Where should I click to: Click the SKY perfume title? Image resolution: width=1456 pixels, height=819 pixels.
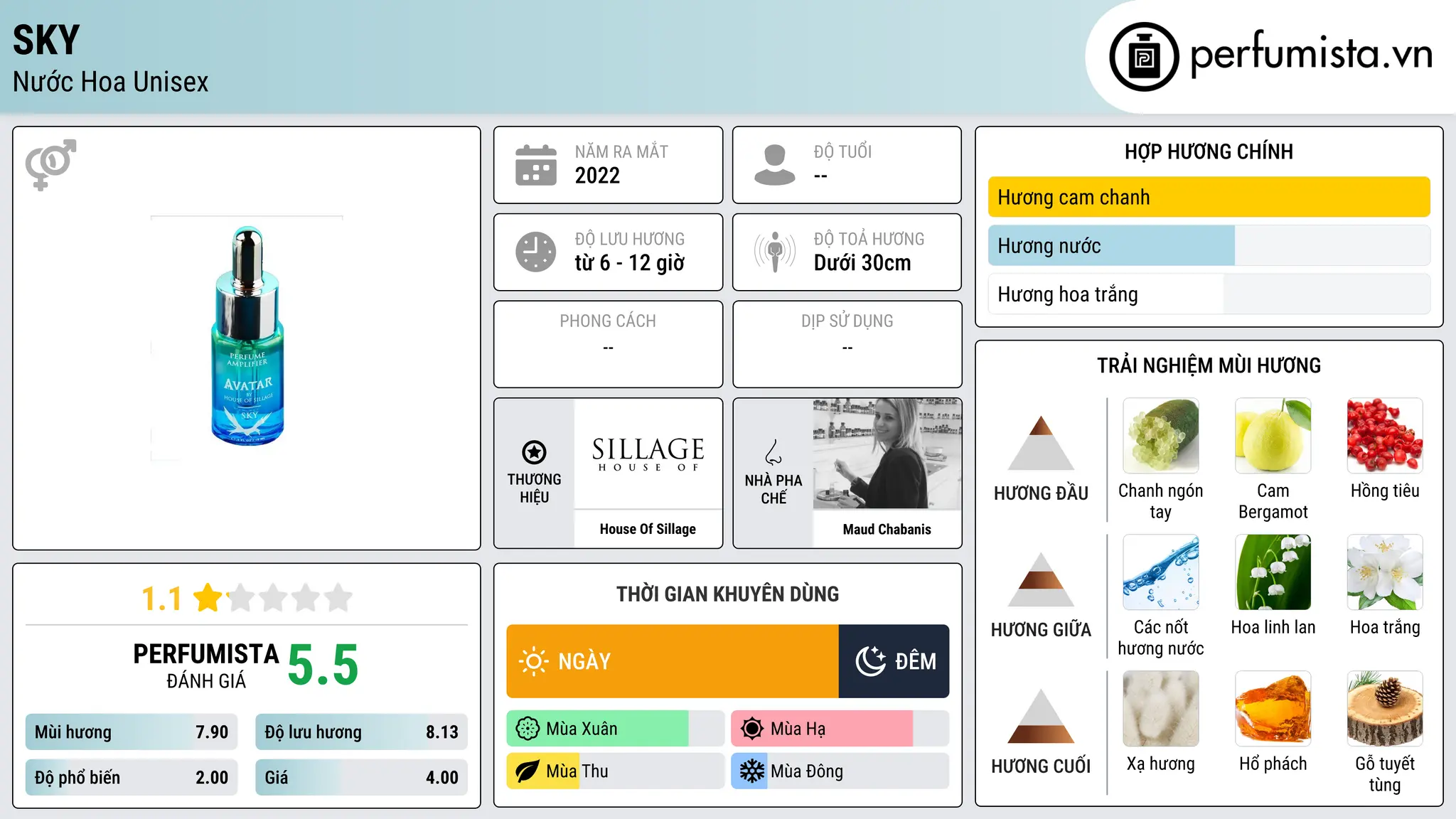pyautogui.click(x=46, y=40)
